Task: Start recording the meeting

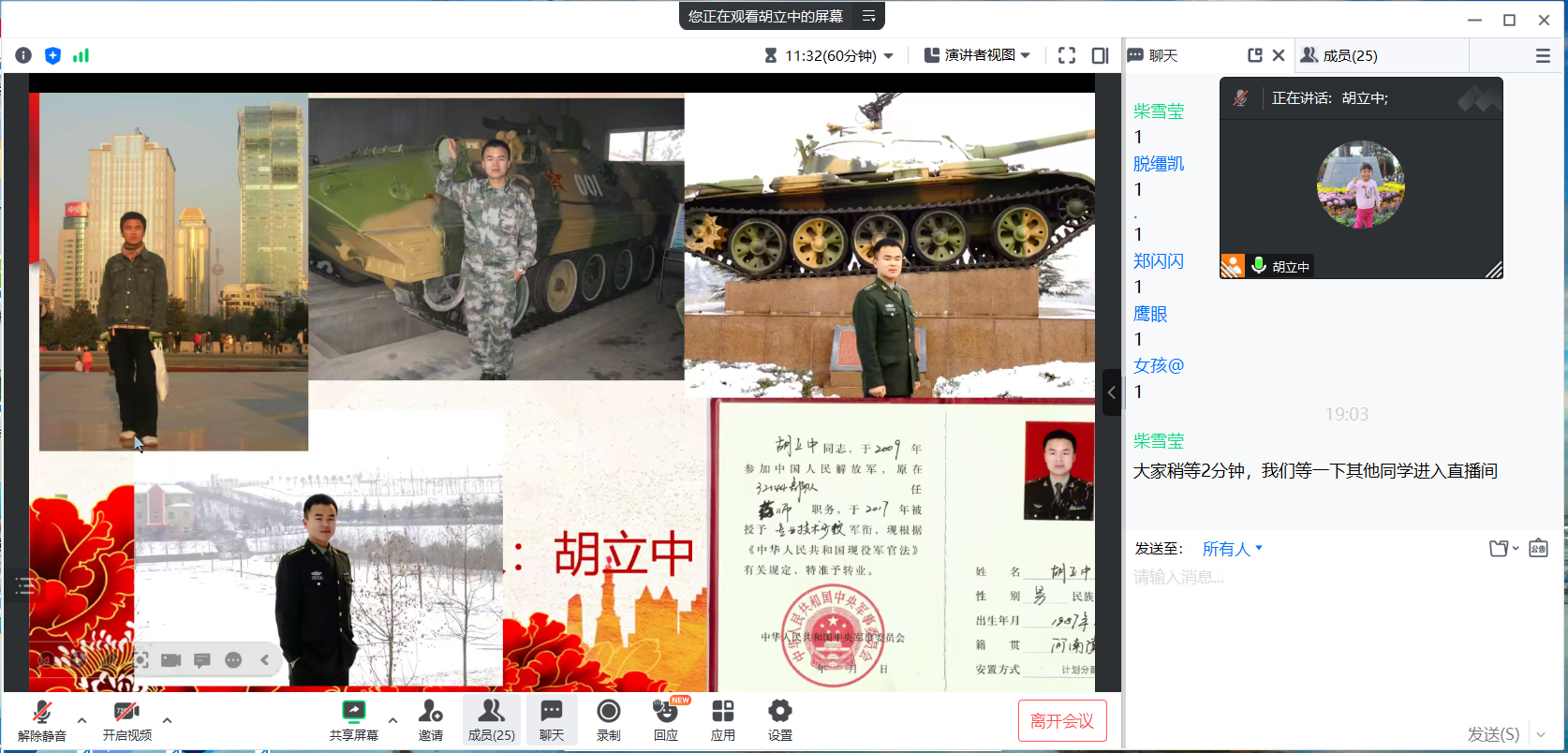Action: click(609, 719)
